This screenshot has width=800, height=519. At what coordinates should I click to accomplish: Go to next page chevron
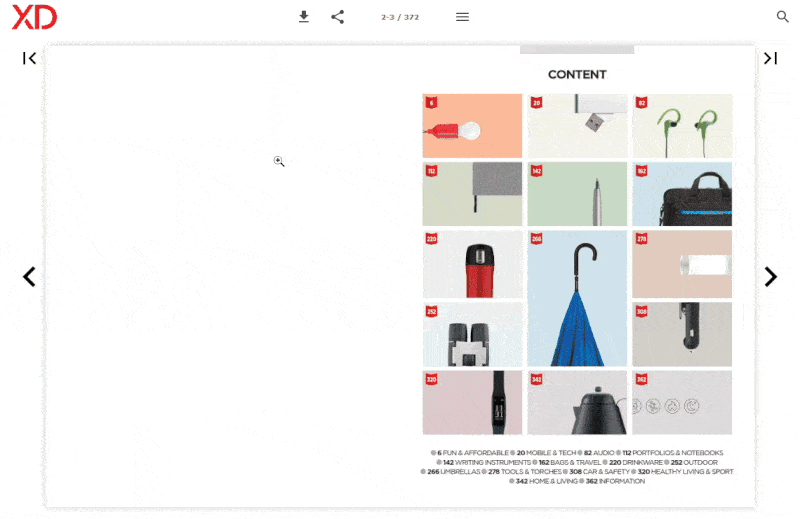770,277
